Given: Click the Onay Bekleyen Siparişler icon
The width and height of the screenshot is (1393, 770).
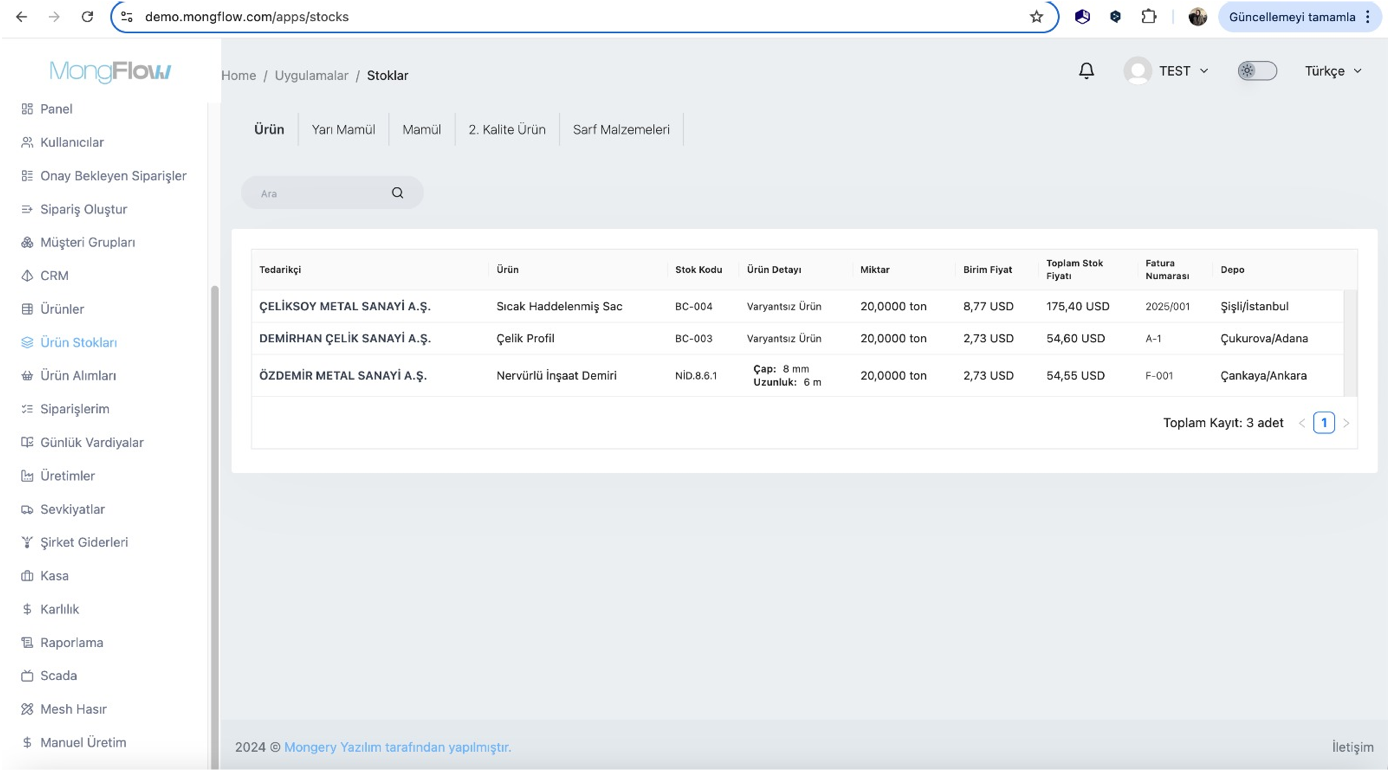Looking at the screenshot, I should pos(27,176).
